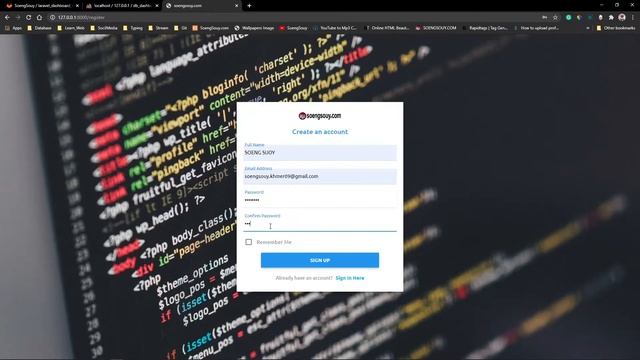
Task: Click the Create an account heading
Action: tap(320, 132)
